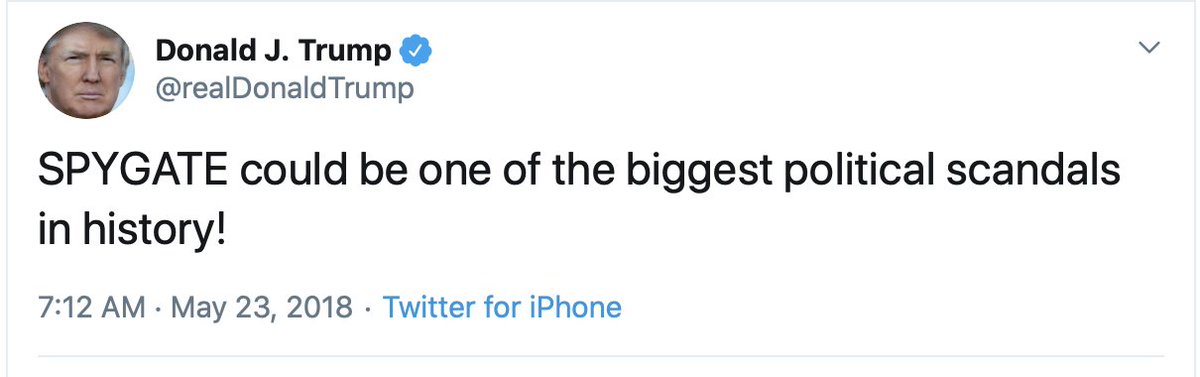The width and height of the screenshot is (1200, 377).
Task: Open the tweet options chevron menu
Action: click(1151, 48)
